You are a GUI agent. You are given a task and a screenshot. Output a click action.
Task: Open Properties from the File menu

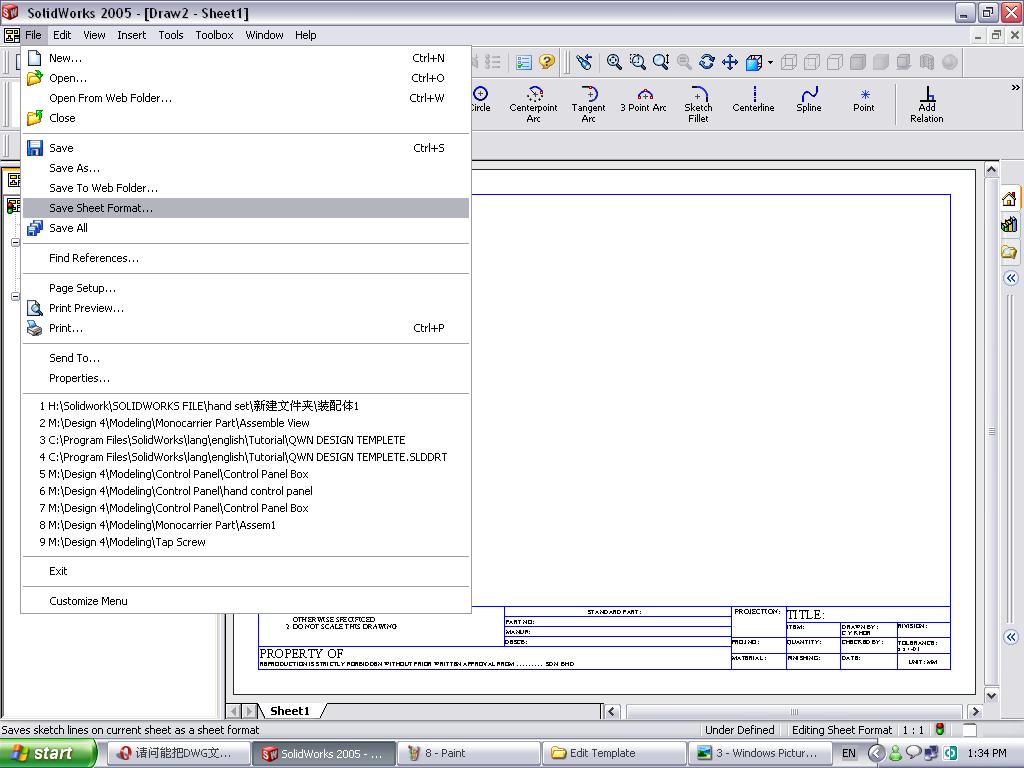coord(246,378)
